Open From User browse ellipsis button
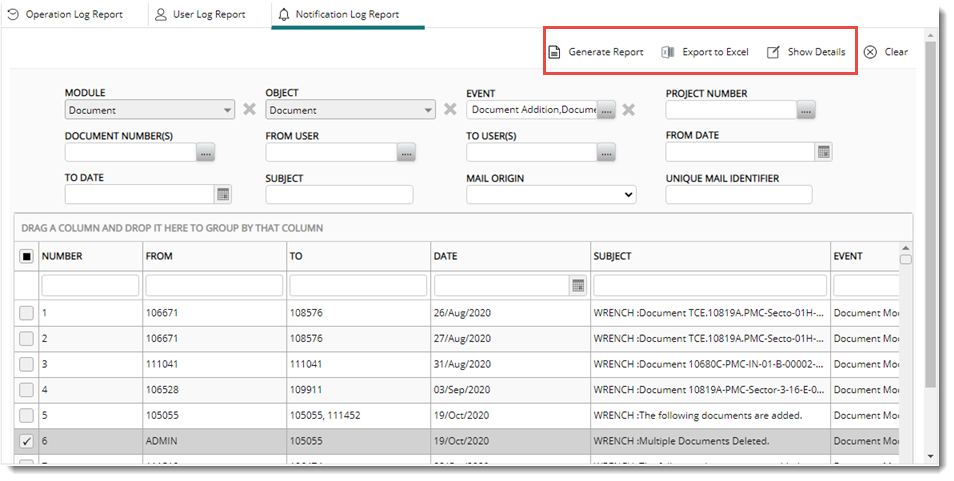 point(406,153)
